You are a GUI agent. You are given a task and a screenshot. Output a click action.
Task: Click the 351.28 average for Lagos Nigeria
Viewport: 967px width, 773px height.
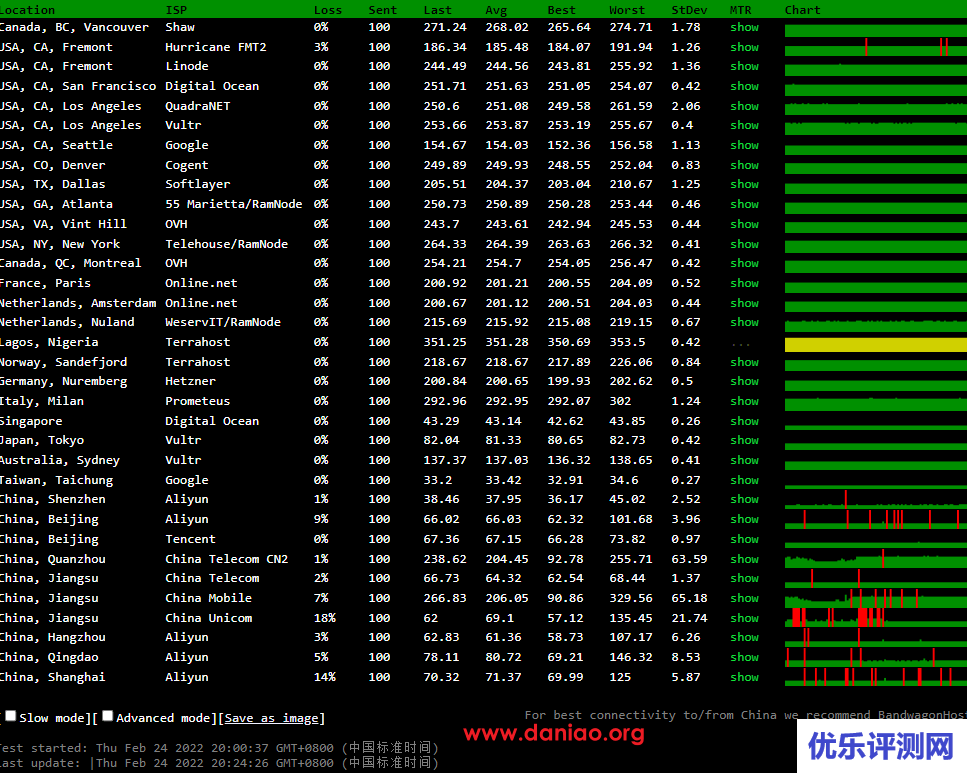[507, 342]
